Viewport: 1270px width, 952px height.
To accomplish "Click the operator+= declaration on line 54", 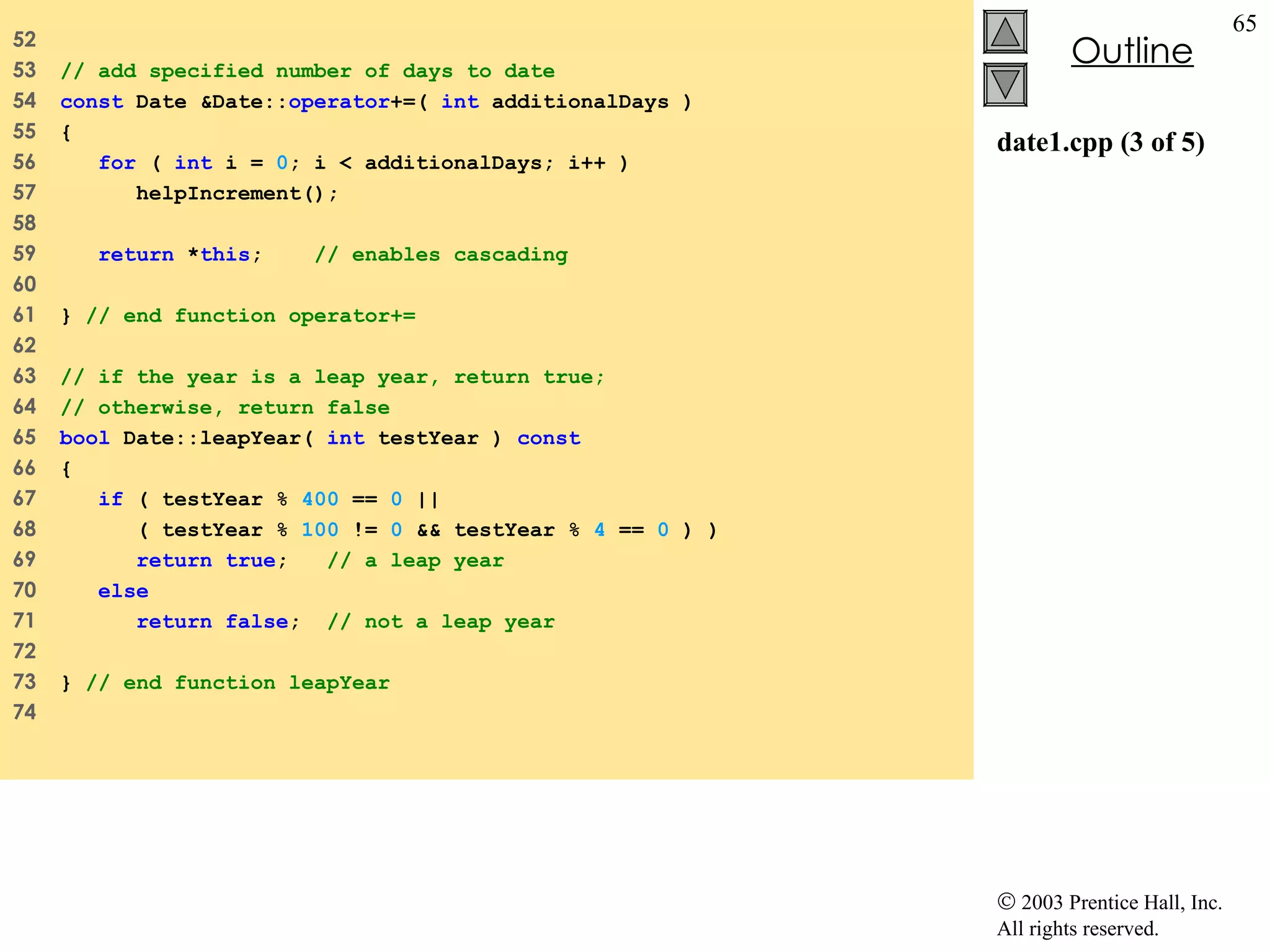I will point(376,102).
